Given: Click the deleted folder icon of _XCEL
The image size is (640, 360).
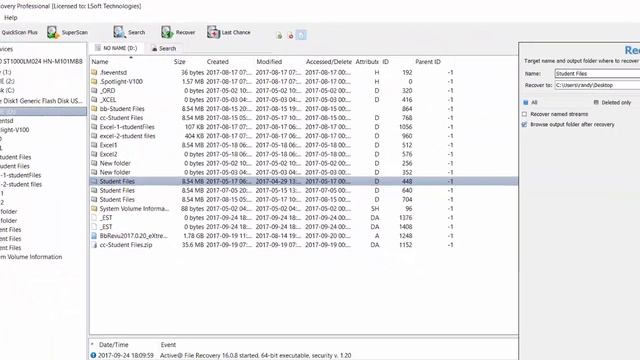Looking at the screenshot, I should (94, 99).
